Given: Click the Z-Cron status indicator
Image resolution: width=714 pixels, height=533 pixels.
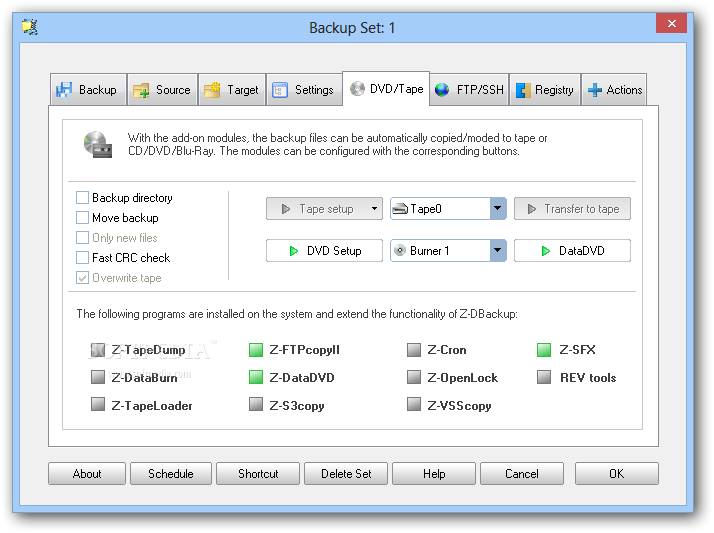Looking at the screenshot, I should click(x=414, y=350).
